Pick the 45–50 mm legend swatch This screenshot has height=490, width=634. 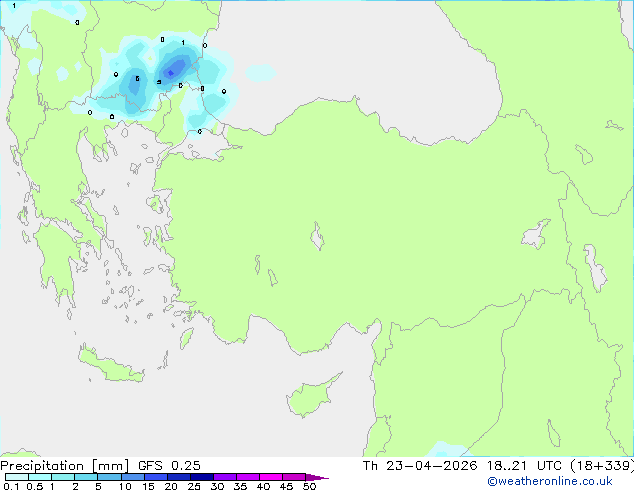(294, 477)
